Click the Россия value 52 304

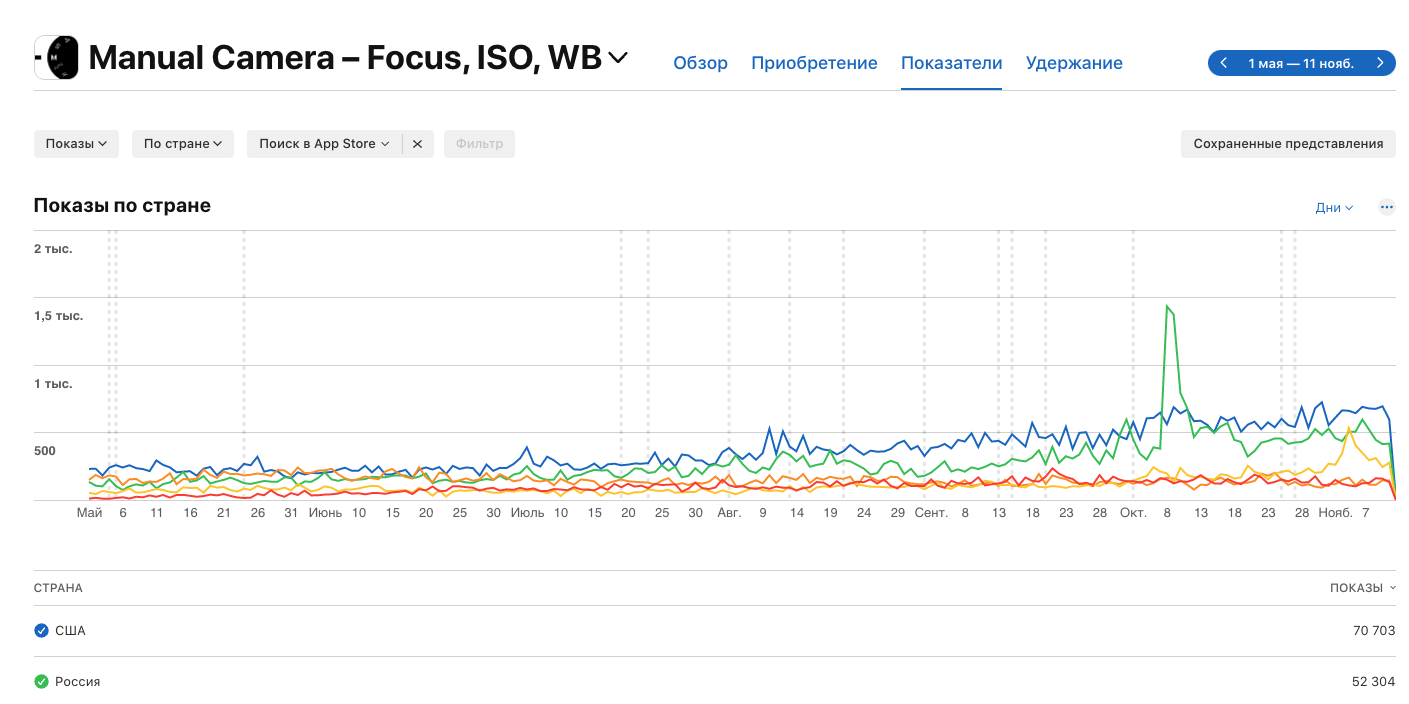(x=1373, y=681)
